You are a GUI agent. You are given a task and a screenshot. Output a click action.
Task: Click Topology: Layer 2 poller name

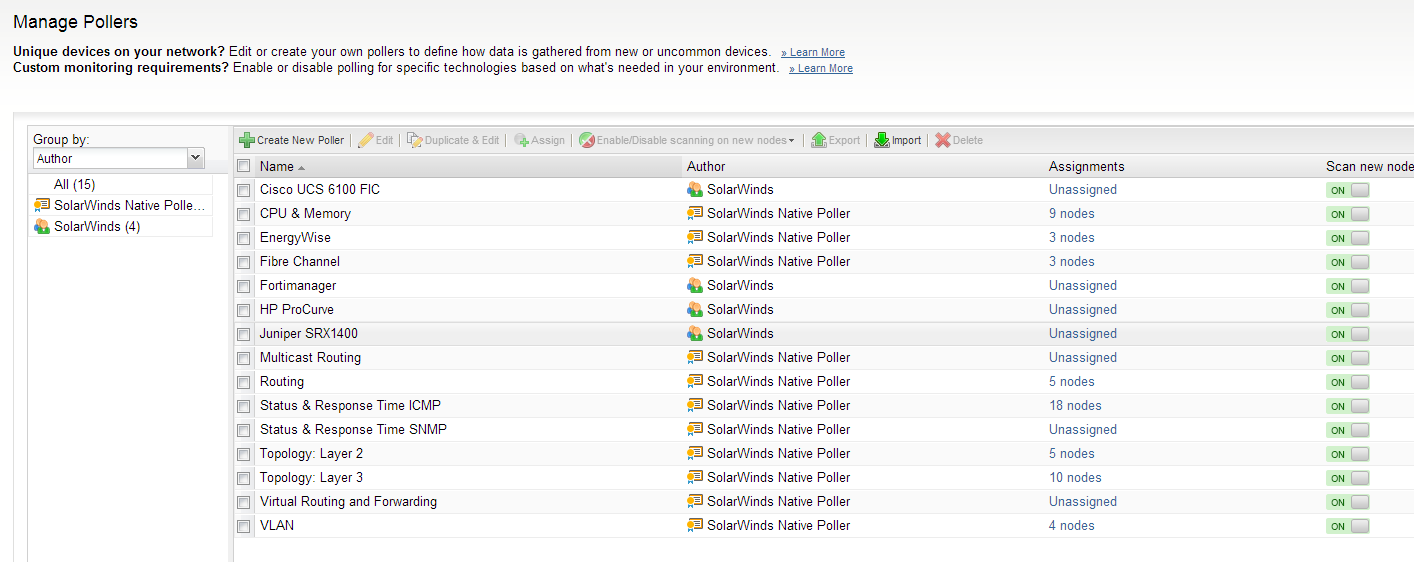point(311,453)
